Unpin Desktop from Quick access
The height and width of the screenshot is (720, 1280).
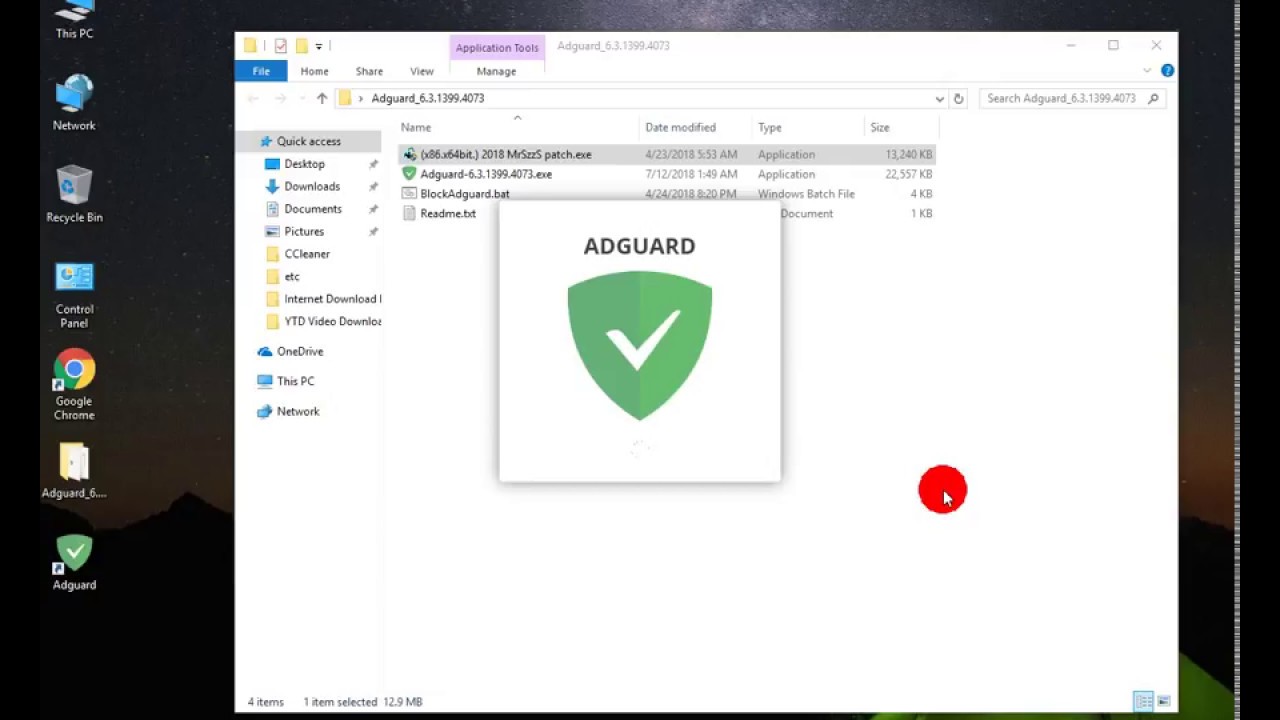coord(373,163)
